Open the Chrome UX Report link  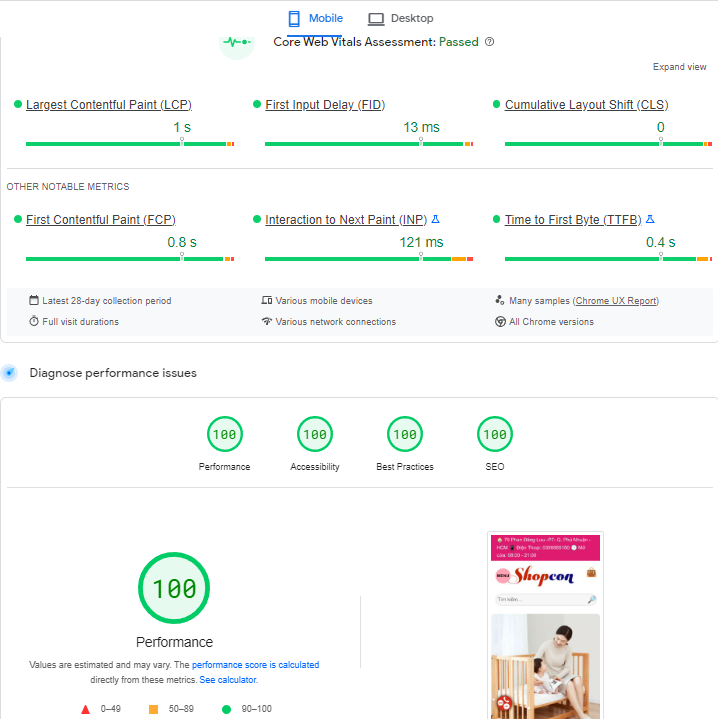(616, 301)
